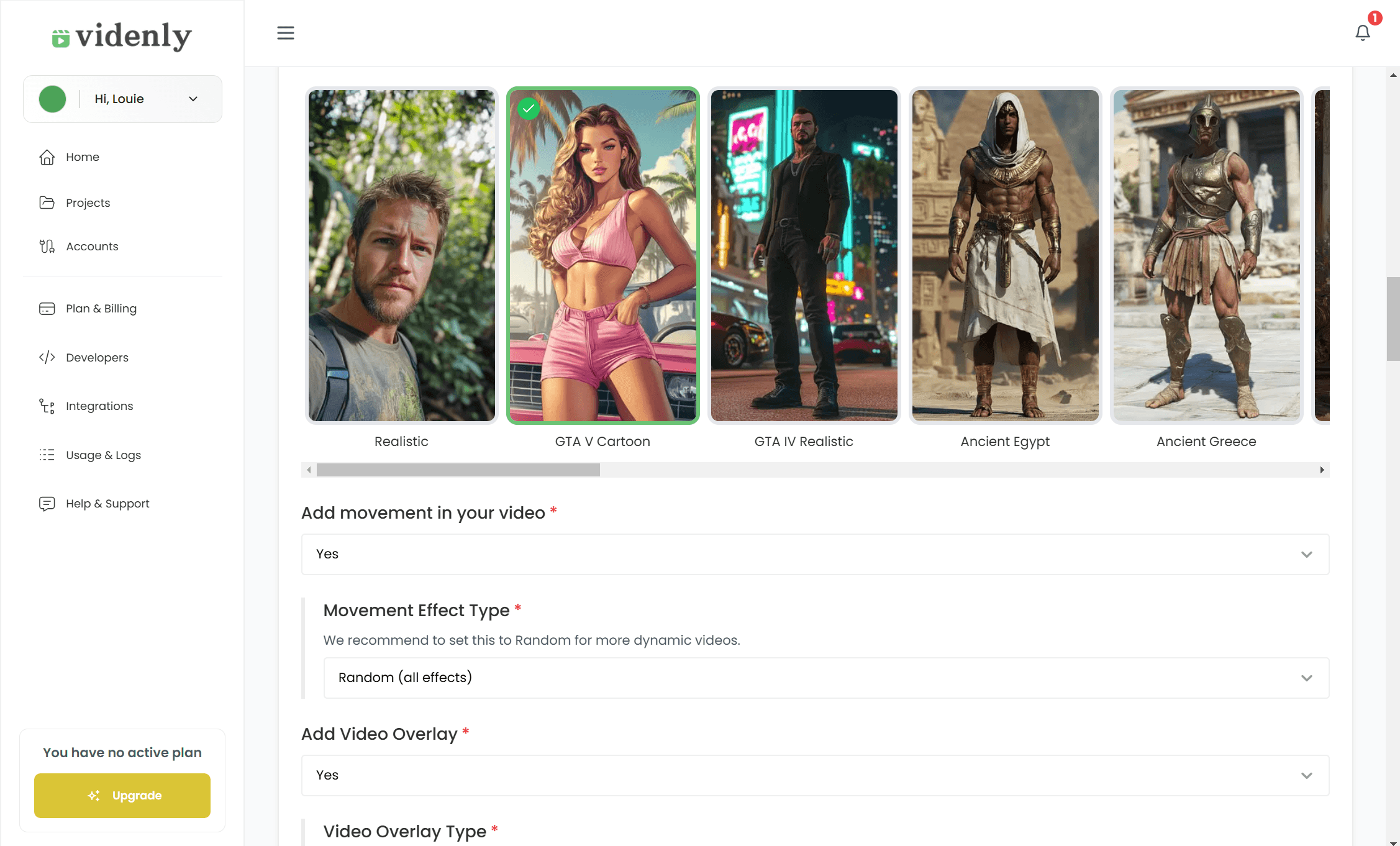Click the Videnly home icon in sidebar
This screenshot has height=846, width=1400.
coord(47,157)
